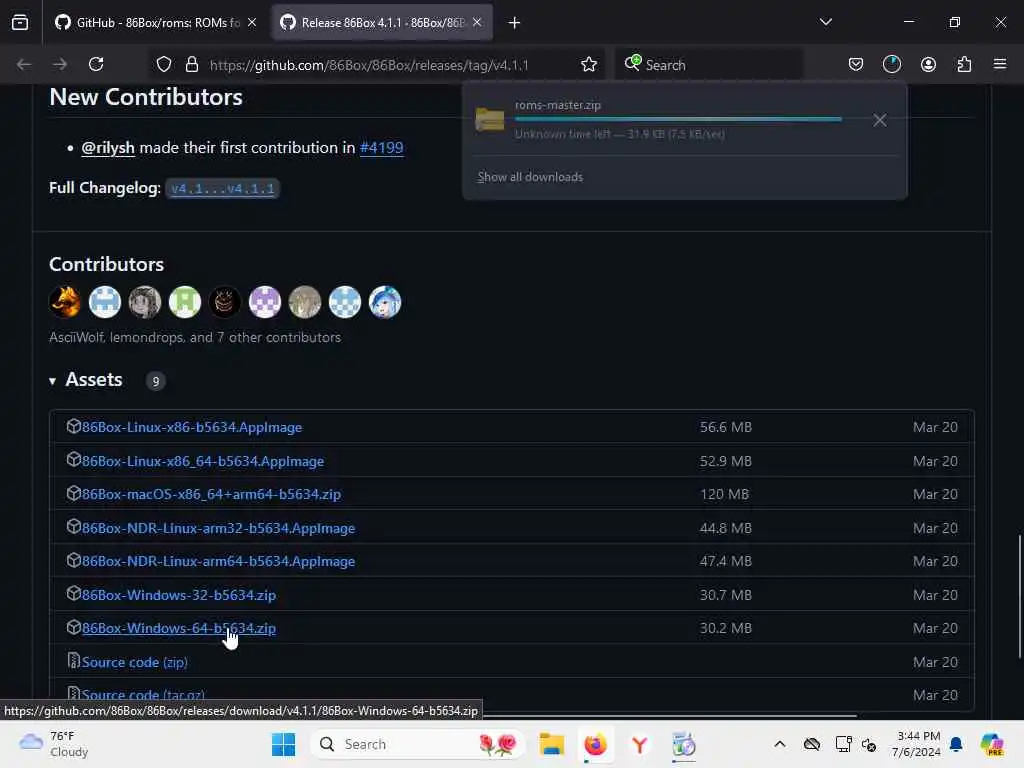Download 86Box-NDR-Linux-arm32-b5634.AppImage
The height and width of the screenshot is (768, 1024).
[x=218, y=528]
